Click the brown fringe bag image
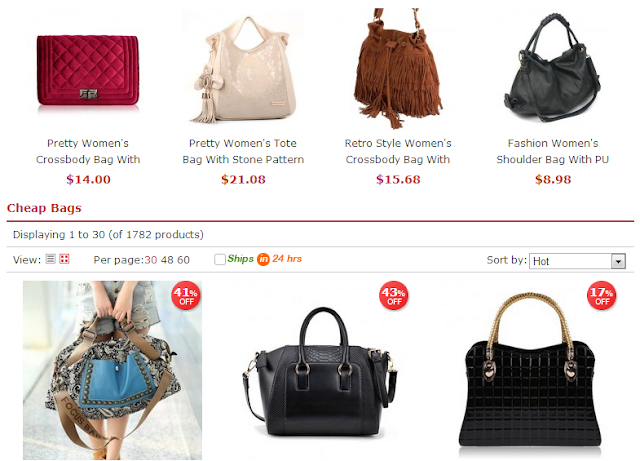The width and height of the screenshot is (640, 461). tap(398, 67)
